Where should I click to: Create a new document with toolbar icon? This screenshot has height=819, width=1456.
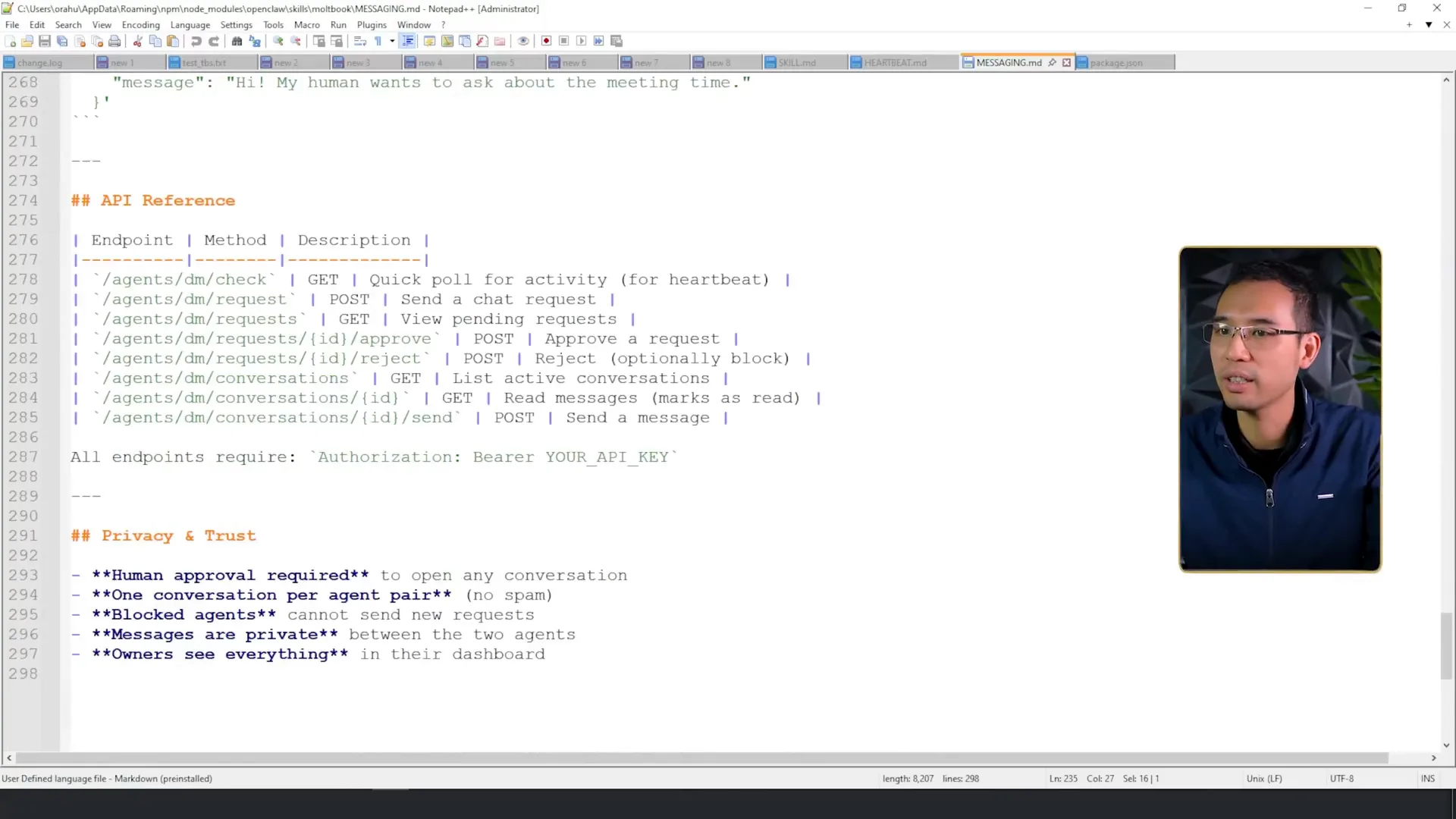pyautogui.click(x=11, y=41)
